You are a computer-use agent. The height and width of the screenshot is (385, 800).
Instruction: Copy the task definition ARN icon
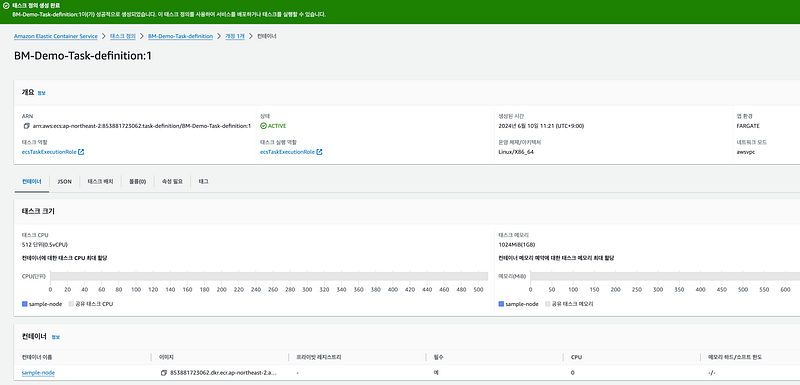pyautogui.click(x=26, y=125)
